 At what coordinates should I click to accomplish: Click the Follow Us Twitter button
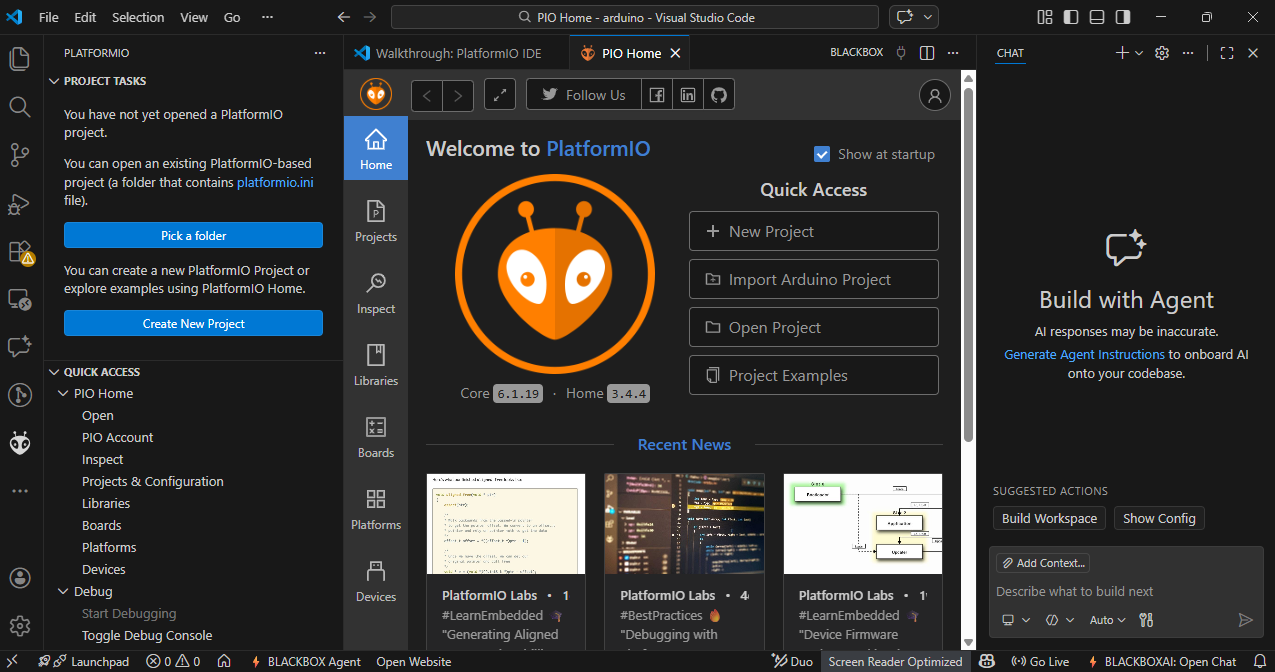point(583,95)
